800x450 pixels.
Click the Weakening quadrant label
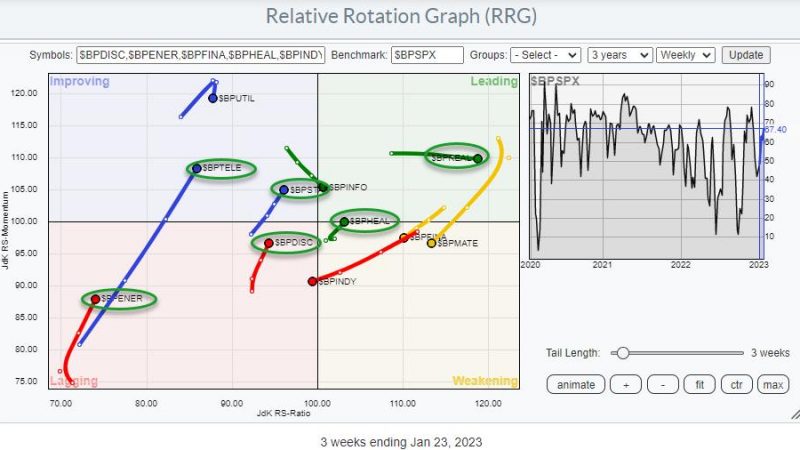[x=485, y=381]
